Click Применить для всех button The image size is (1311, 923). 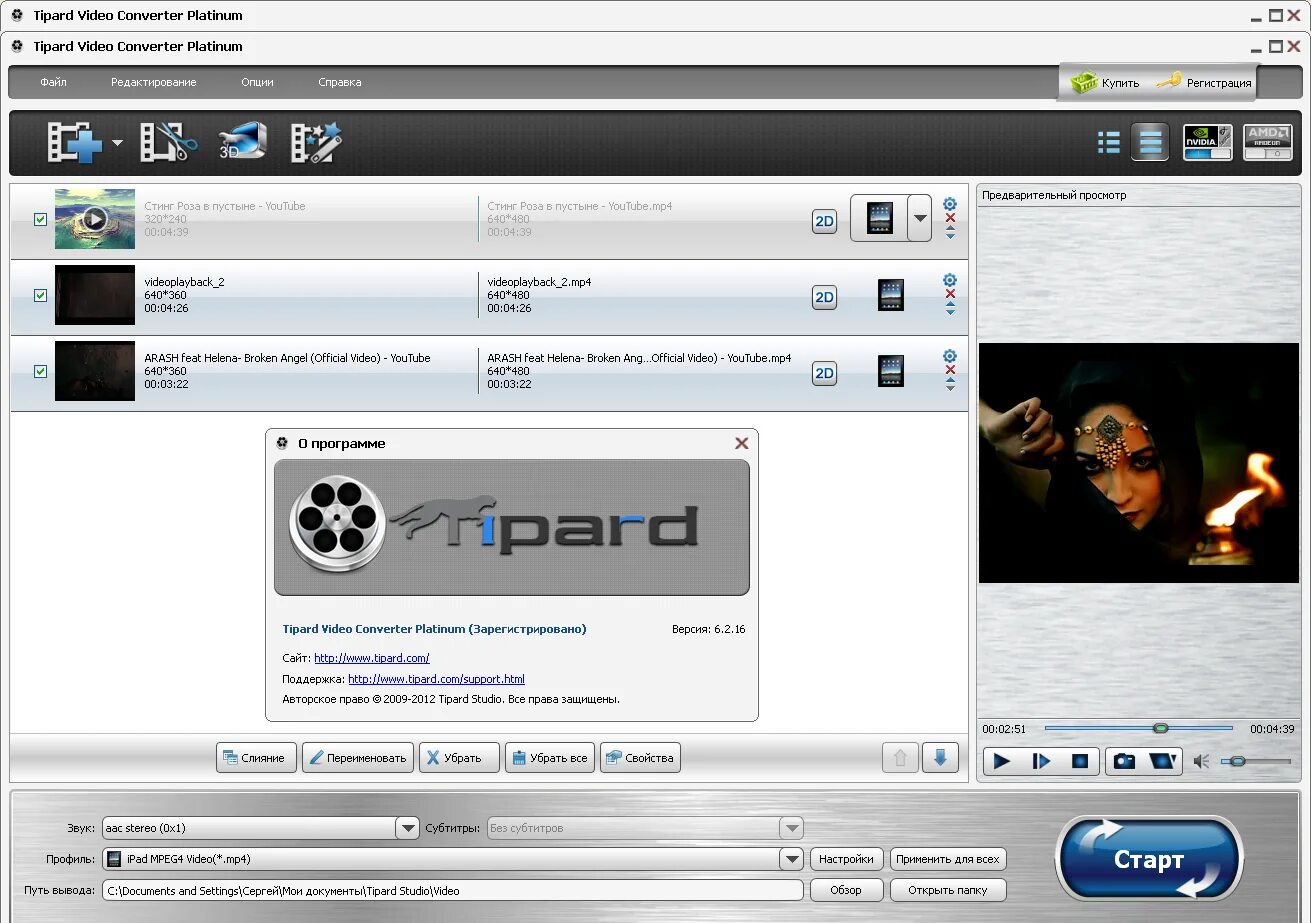click(x=947, y=859)
